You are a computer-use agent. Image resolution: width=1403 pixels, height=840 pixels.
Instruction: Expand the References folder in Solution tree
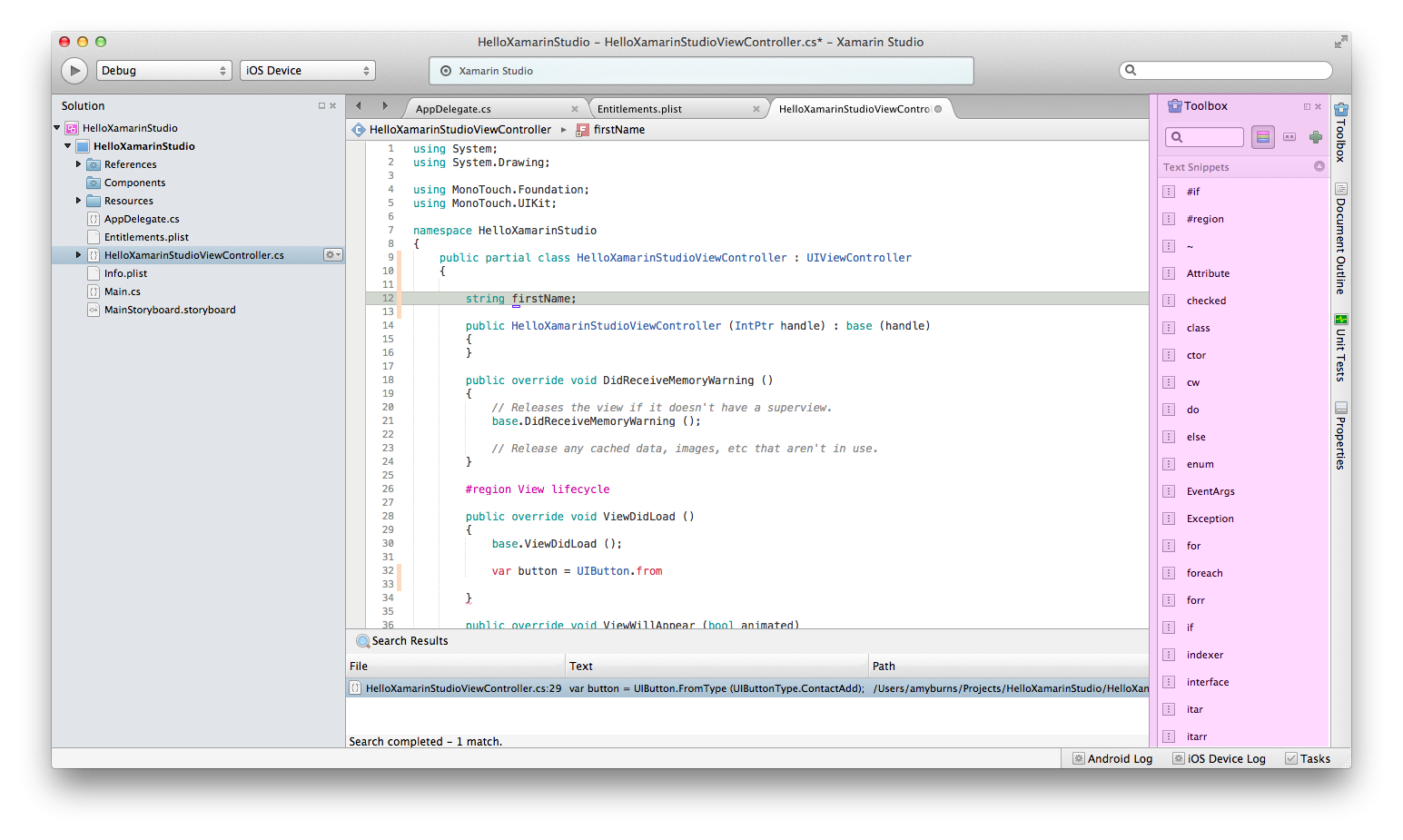point(78,164)
